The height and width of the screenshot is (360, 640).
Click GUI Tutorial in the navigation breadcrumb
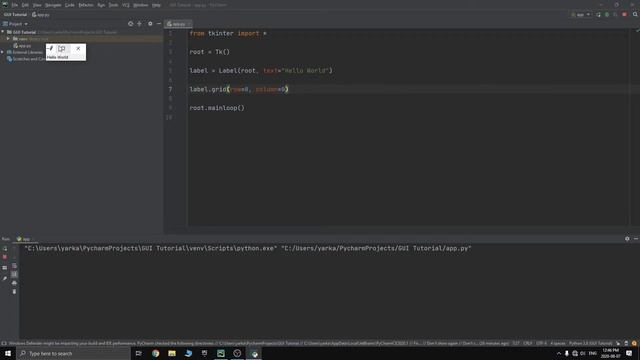point(15,15)
